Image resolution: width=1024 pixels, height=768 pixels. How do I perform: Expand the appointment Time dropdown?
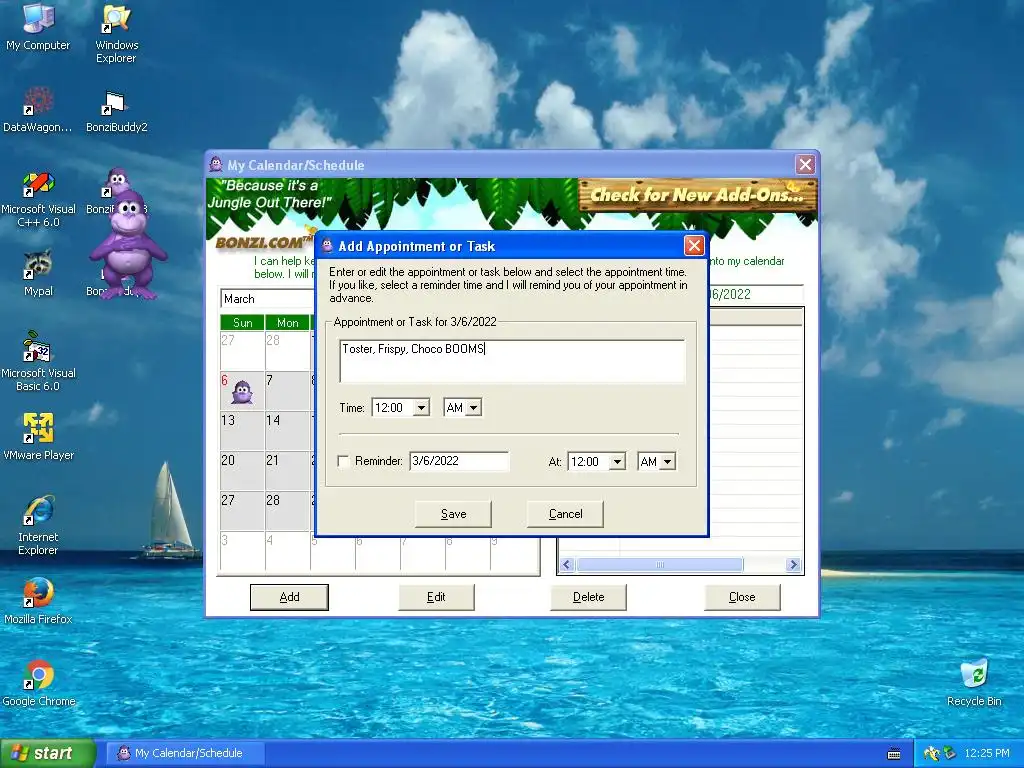pyautogui.click(x=421, y=408)
